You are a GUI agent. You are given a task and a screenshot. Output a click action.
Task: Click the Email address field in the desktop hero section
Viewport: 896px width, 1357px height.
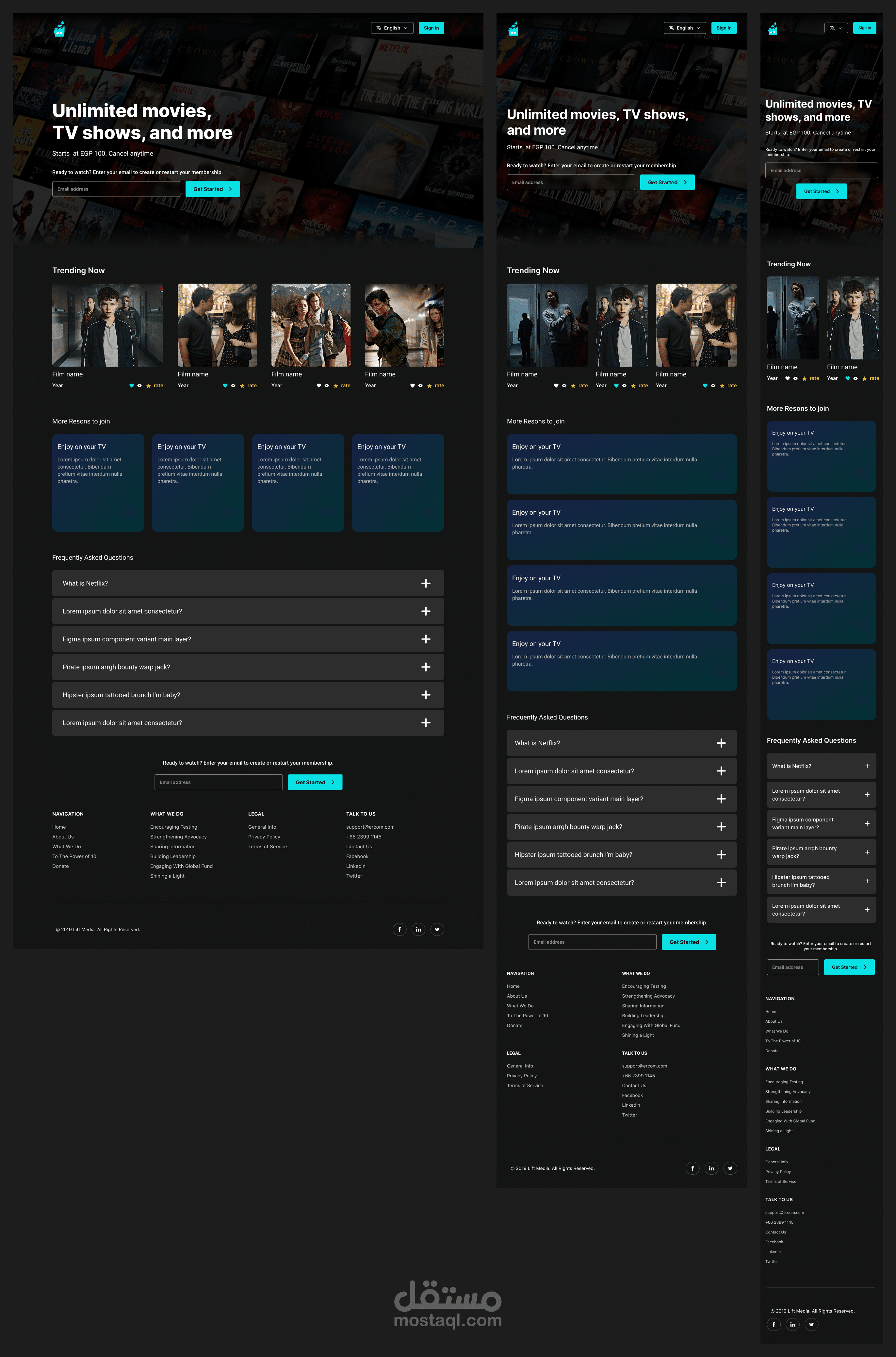point(116,189)
